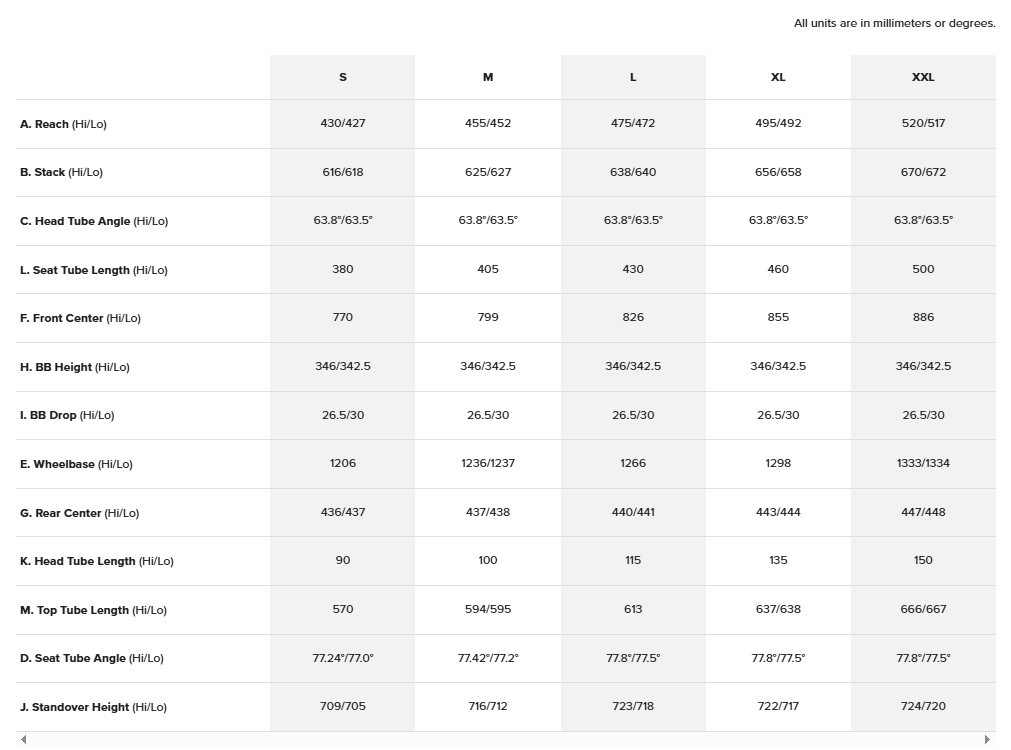This screenshot has height=750, width=1011.
Task: Click the scroll-right arrow on the horizontal scrollbar
Action: (x=987, y=740)
